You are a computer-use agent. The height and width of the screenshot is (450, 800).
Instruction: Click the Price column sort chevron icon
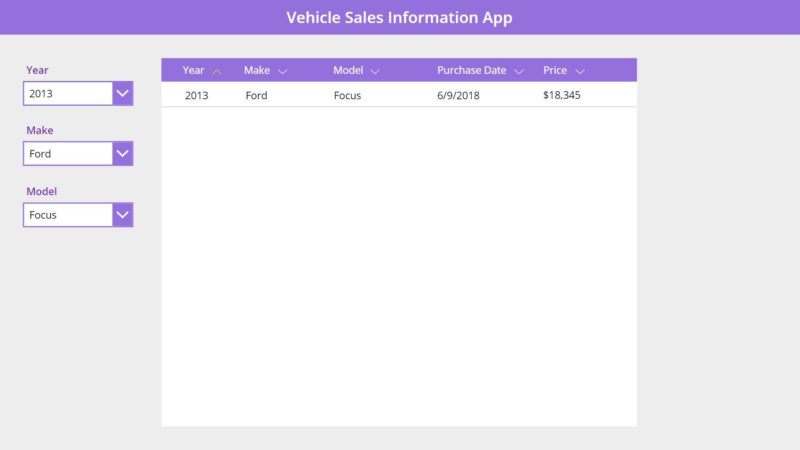[x=580, y=71]
